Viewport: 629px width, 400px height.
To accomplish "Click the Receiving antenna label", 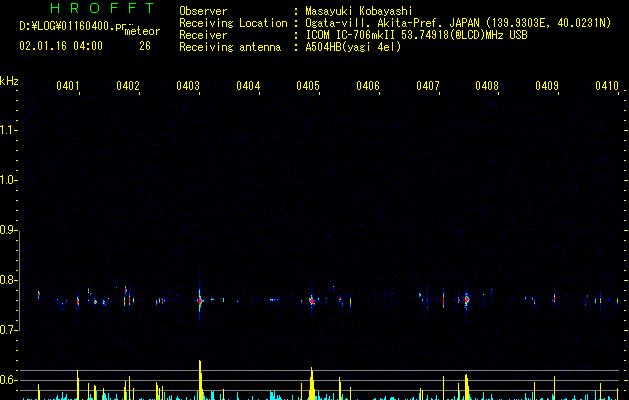I will (x=230, y=47).
